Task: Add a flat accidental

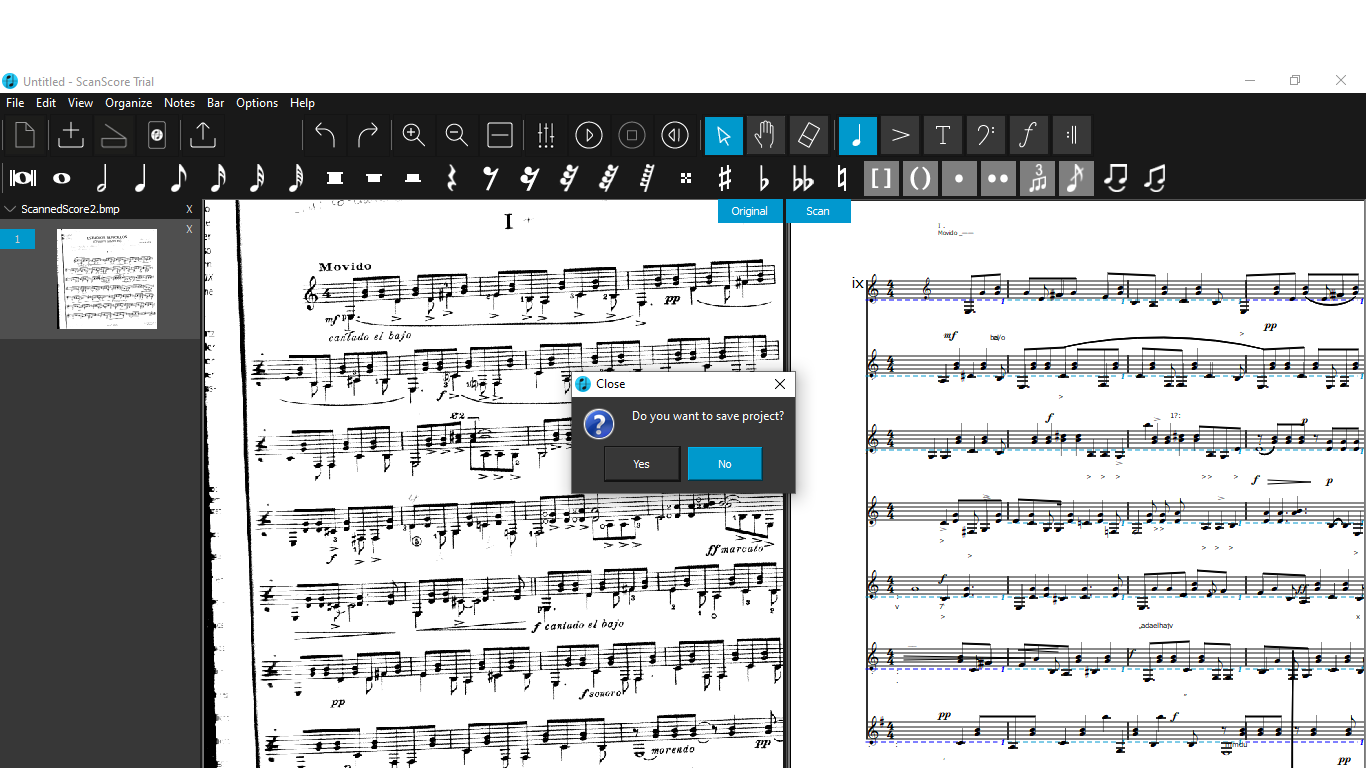Action: 764,178
